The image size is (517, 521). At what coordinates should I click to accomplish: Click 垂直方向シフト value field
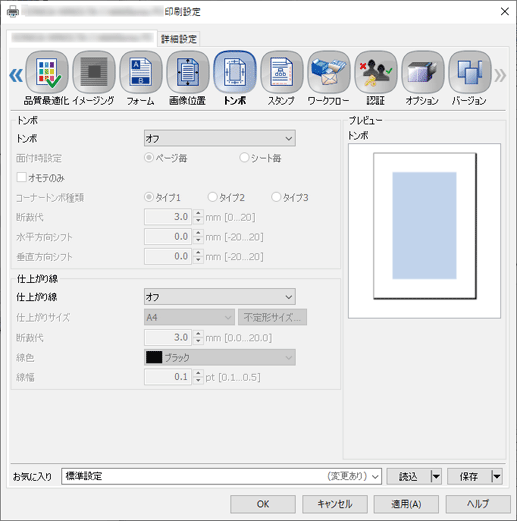click(x=168, y=256)
